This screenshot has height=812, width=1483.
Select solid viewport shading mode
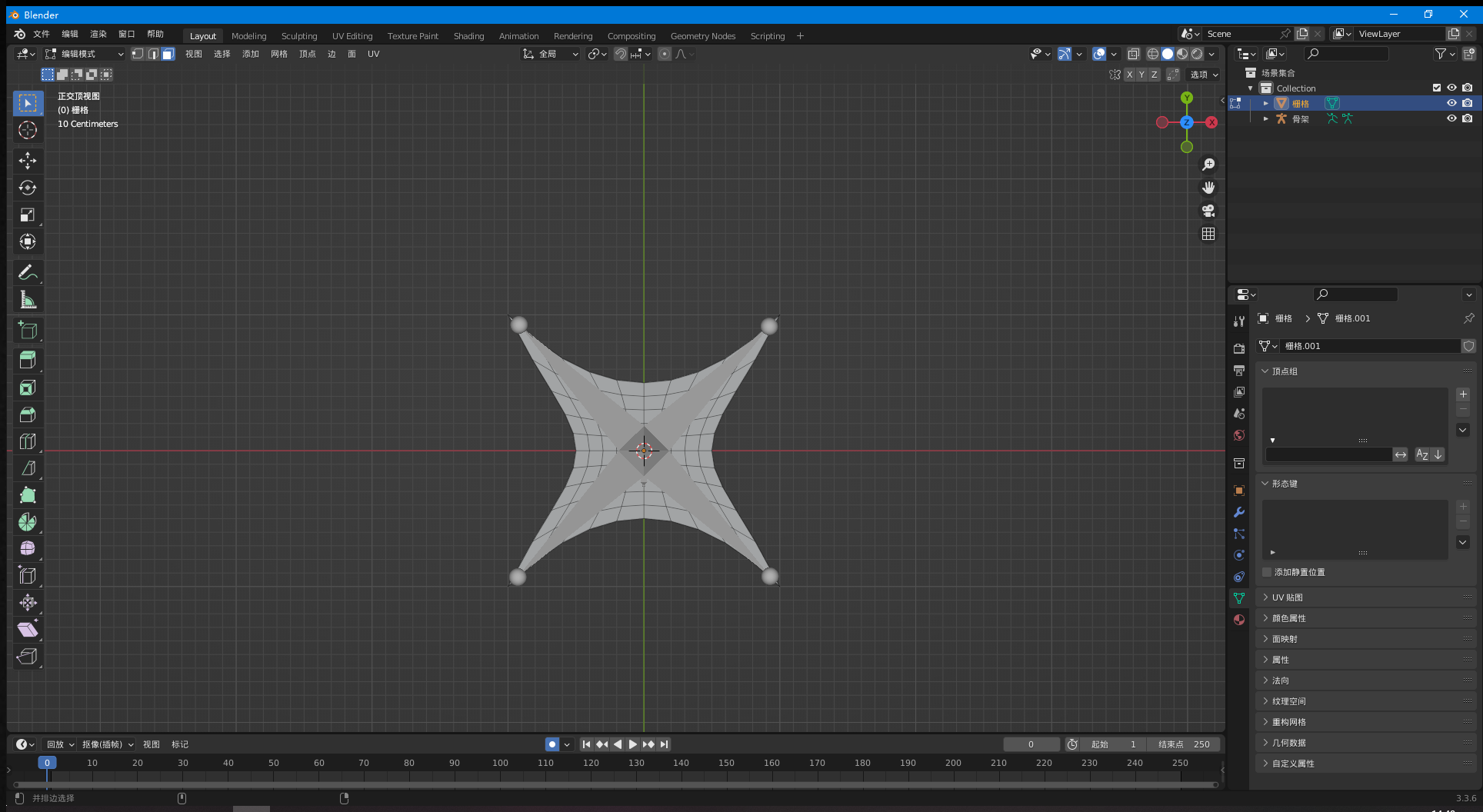[x=1168, y=54]
